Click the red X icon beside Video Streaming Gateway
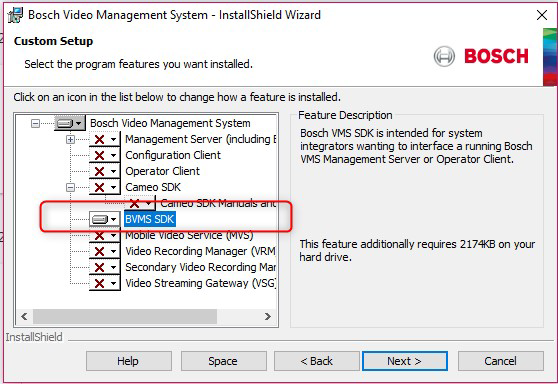558x384 pixels. [x=100, y=283]
